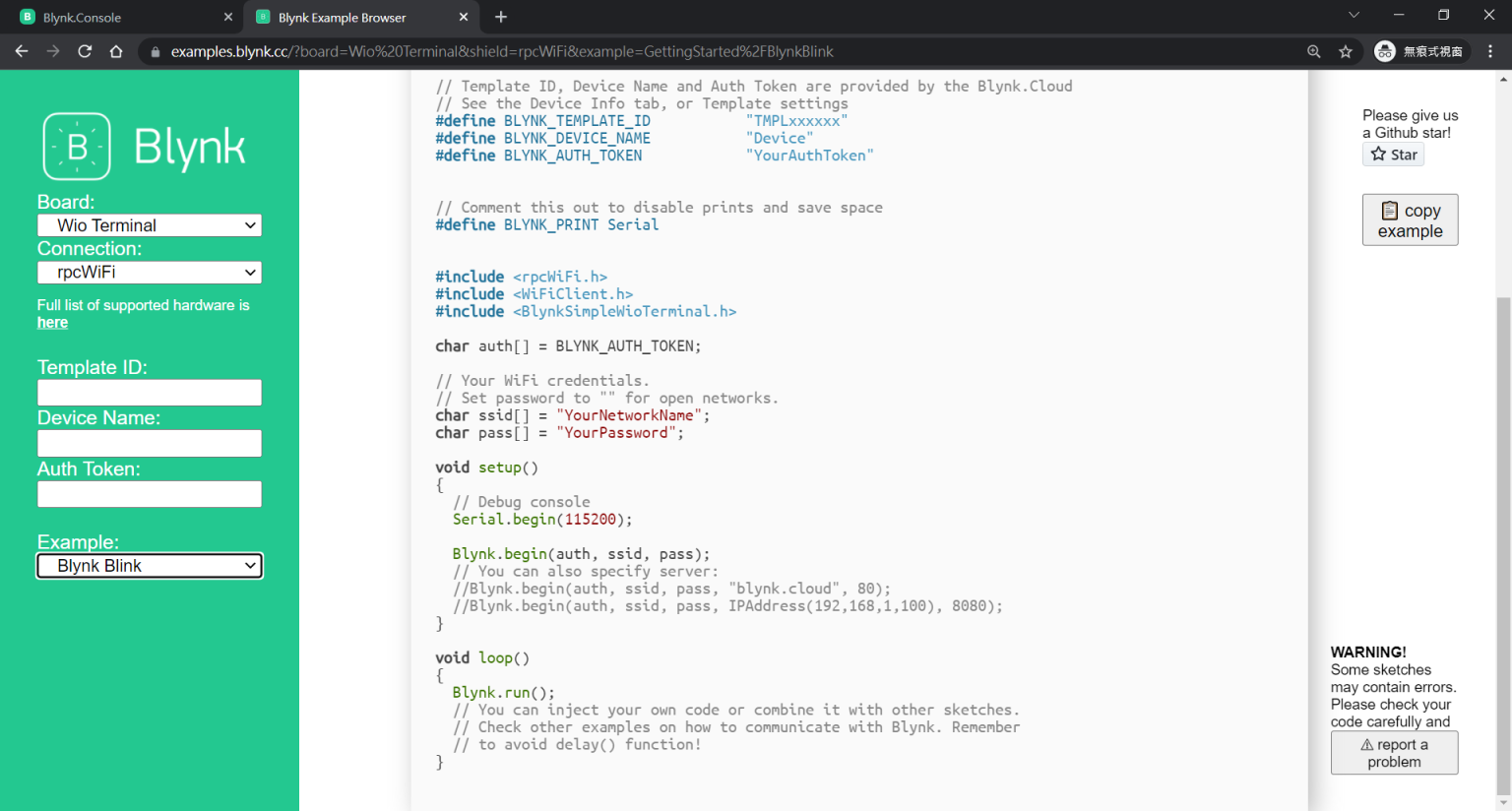Follow the 'here' supported hardware link
The image size is (1512, 811).
coord(52,323)
